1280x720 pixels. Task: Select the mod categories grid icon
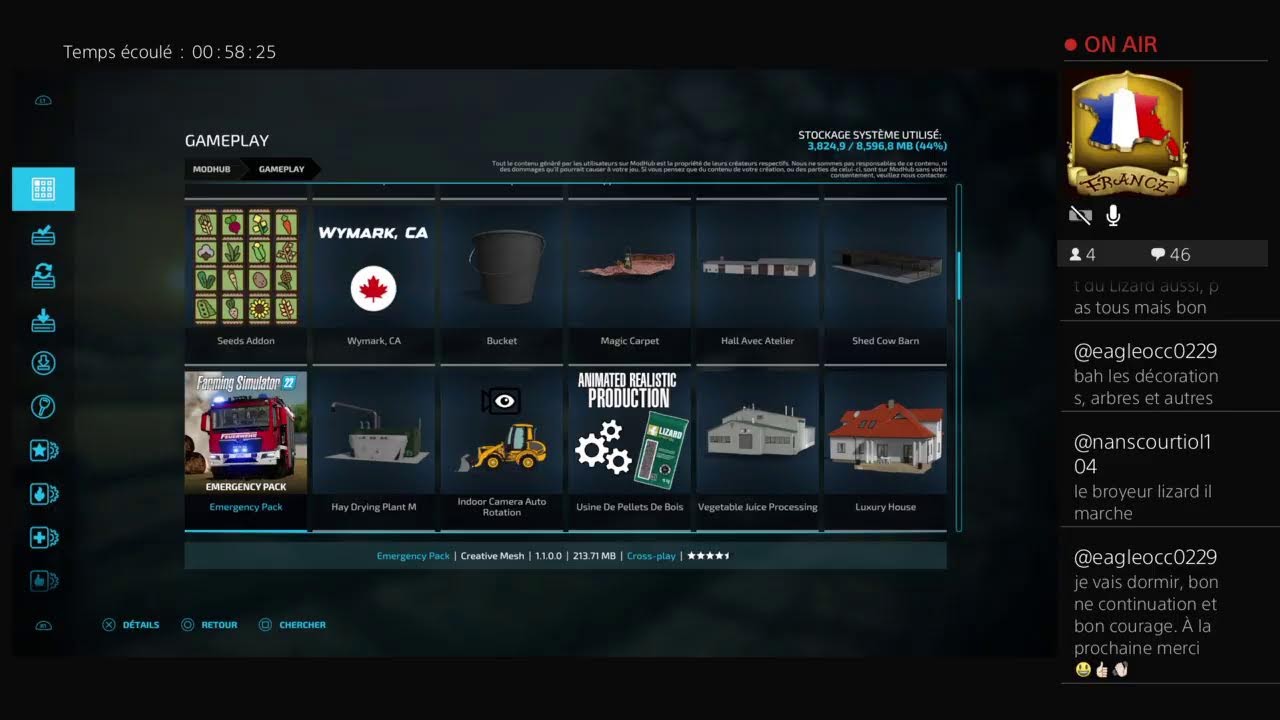pyautogui.click(x=43, y=189)
